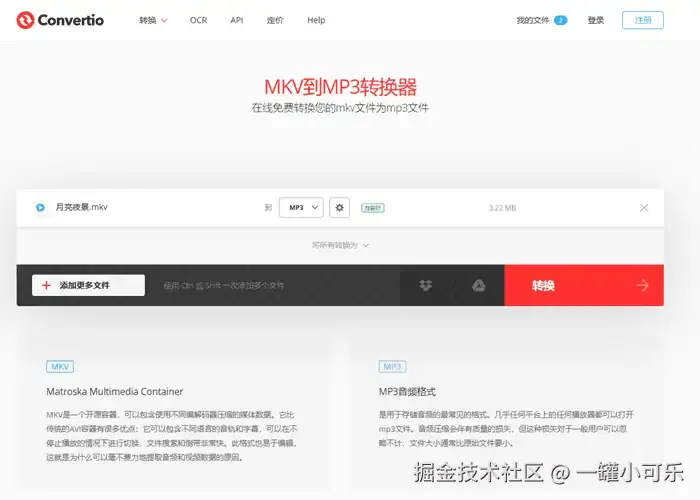Click the red 转换 convert button
The width and height of the screenshot is (700, 500).
584,285
